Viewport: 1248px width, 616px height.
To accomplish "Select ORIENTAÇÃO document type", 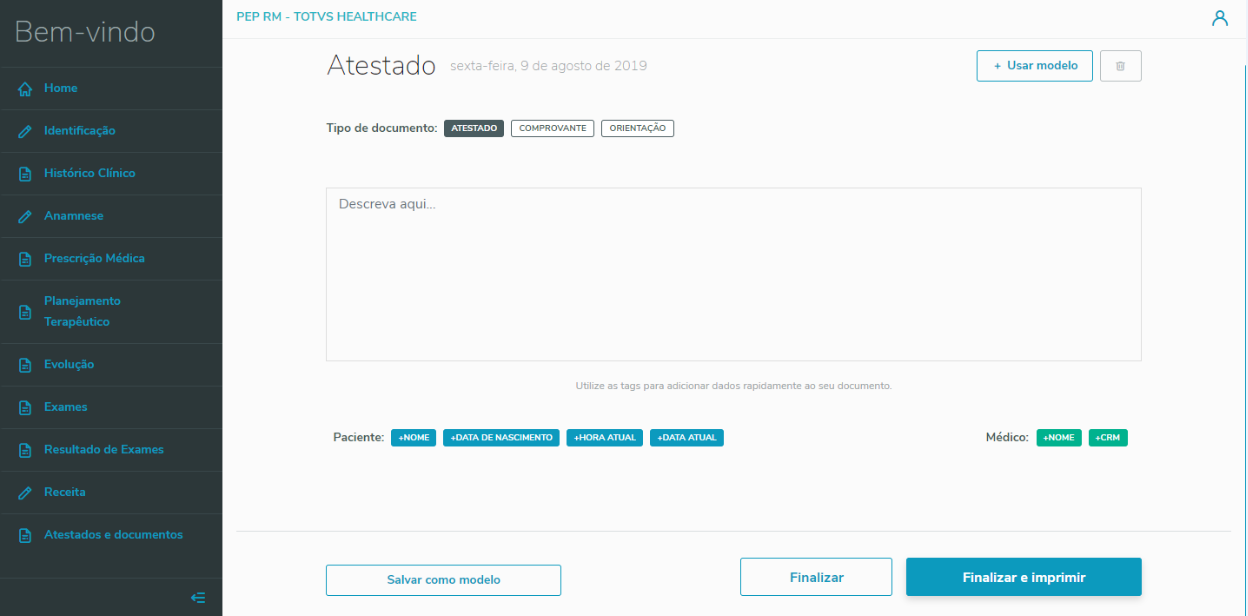I will point(637,128).
